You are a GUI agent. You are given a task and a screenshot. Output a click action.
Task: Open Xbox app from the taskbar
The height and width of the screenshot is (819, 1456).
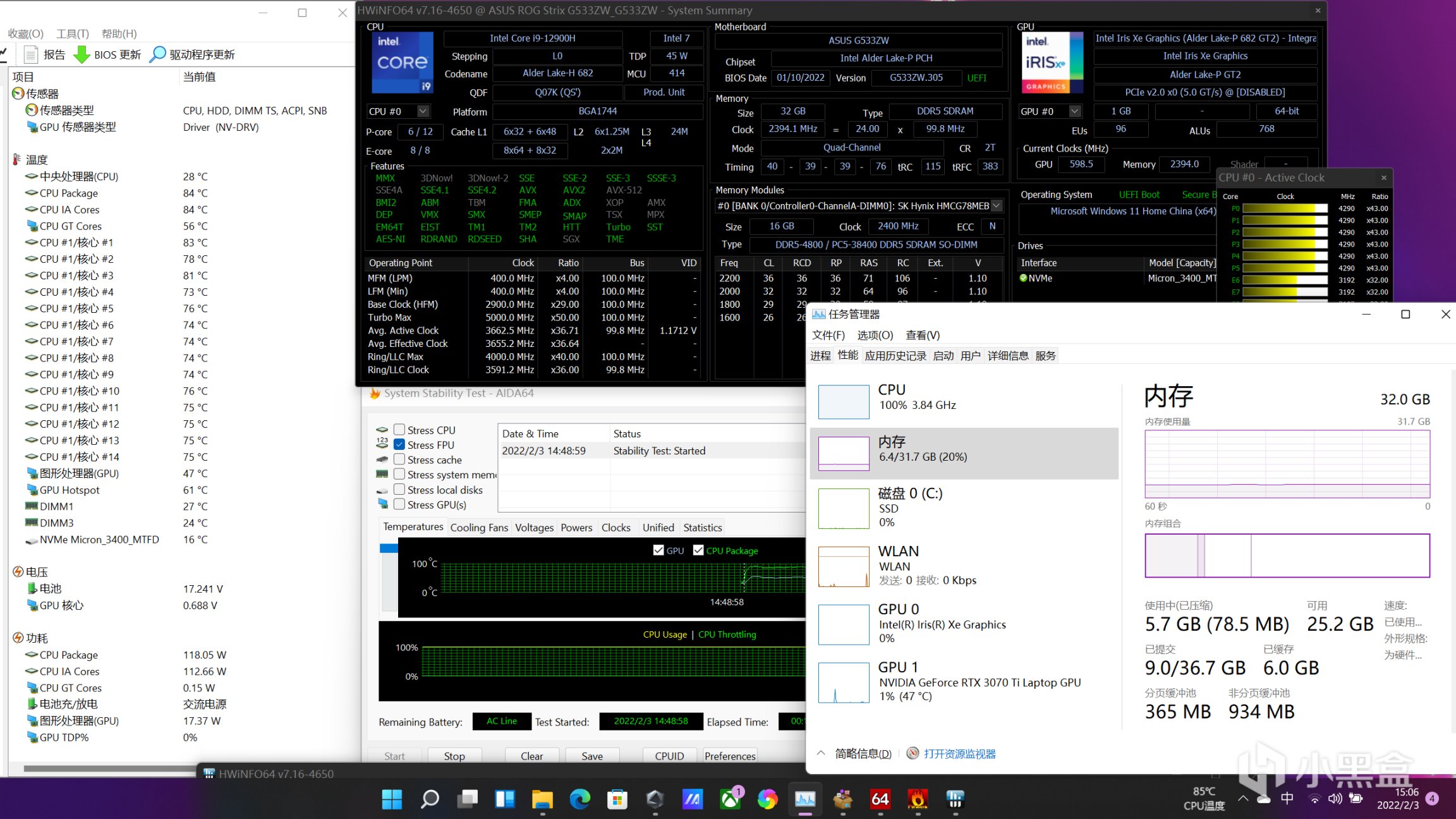731,799
